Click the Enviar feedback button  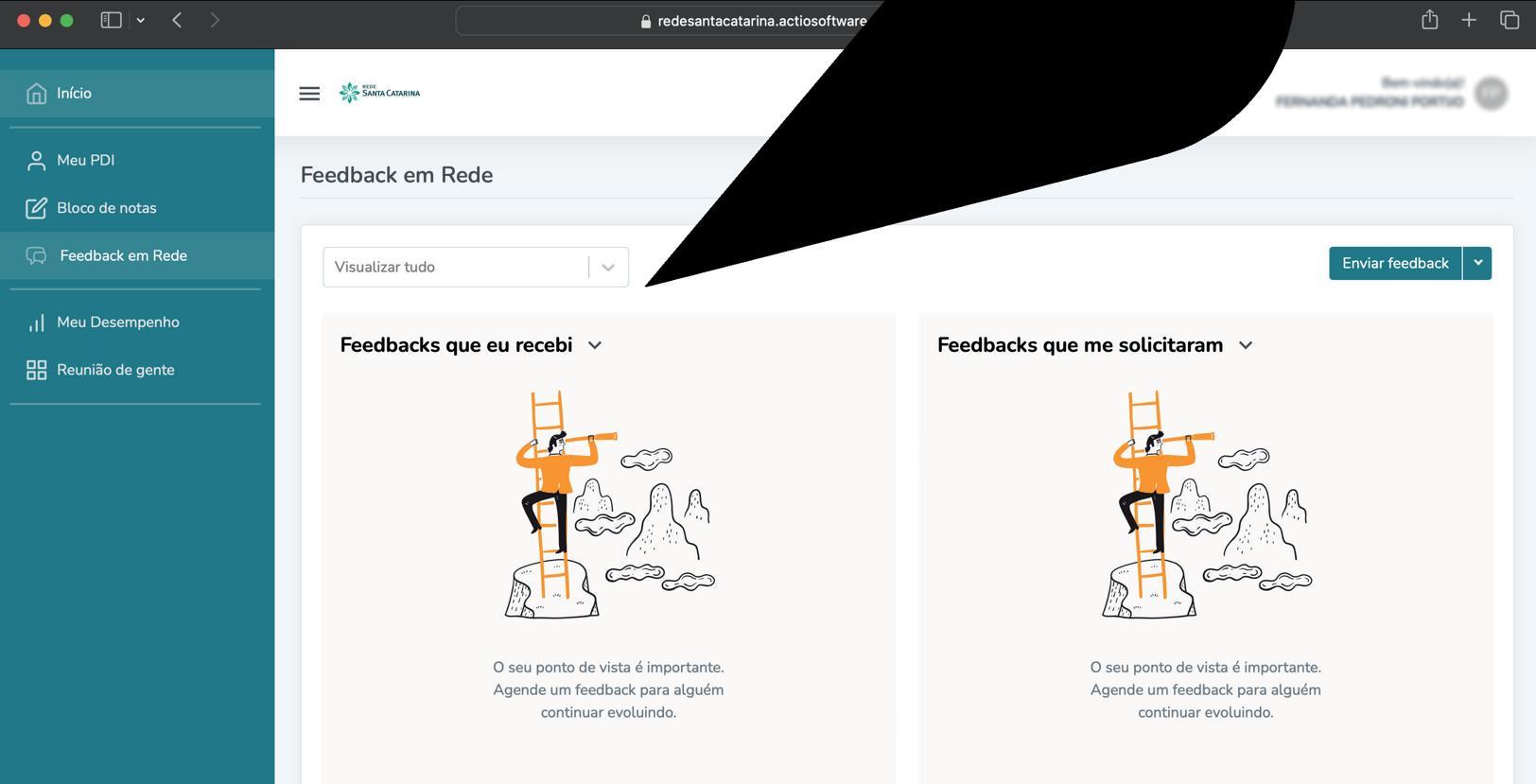pos(1395,263)
